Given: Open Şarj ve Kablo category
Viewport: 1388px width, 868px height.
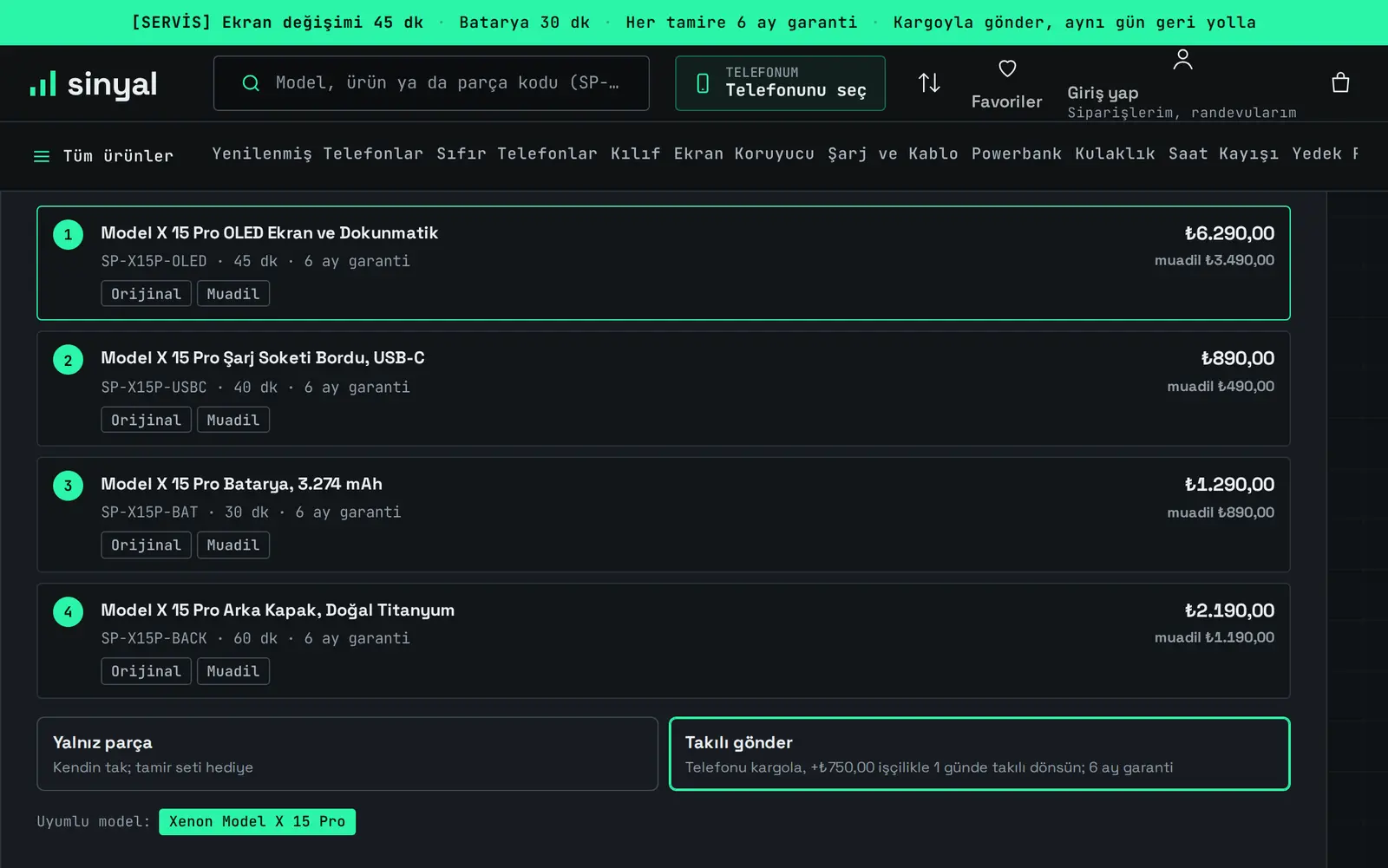Looking at the screenshot, I should (893, 153).
